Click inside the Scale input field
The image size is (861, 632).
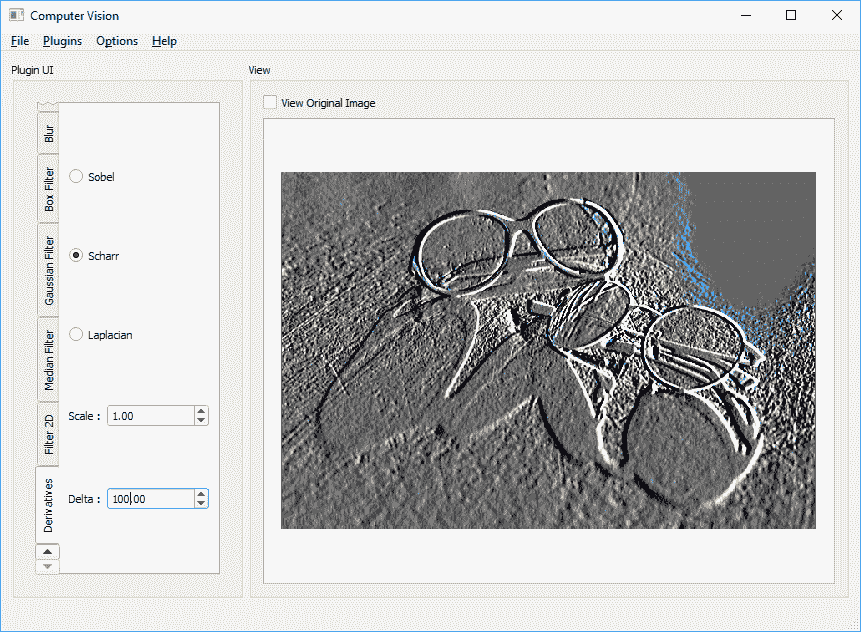(149, 416)
